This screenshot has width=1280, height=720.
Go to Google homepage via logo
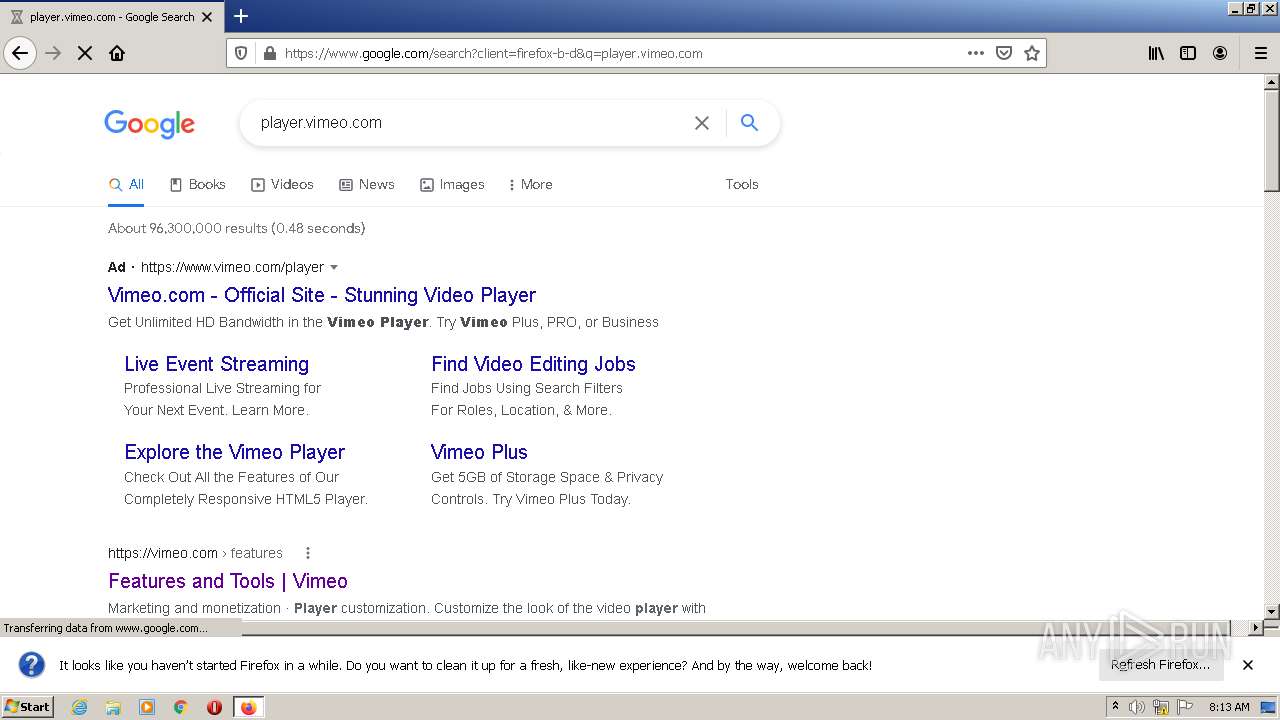150,124
